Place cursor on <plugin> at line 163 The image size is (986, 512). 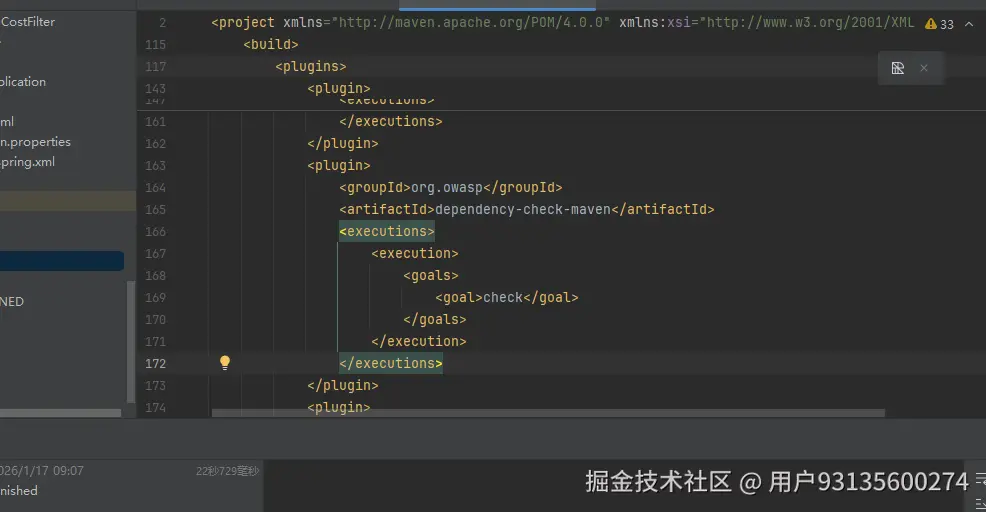pos(339,165)
